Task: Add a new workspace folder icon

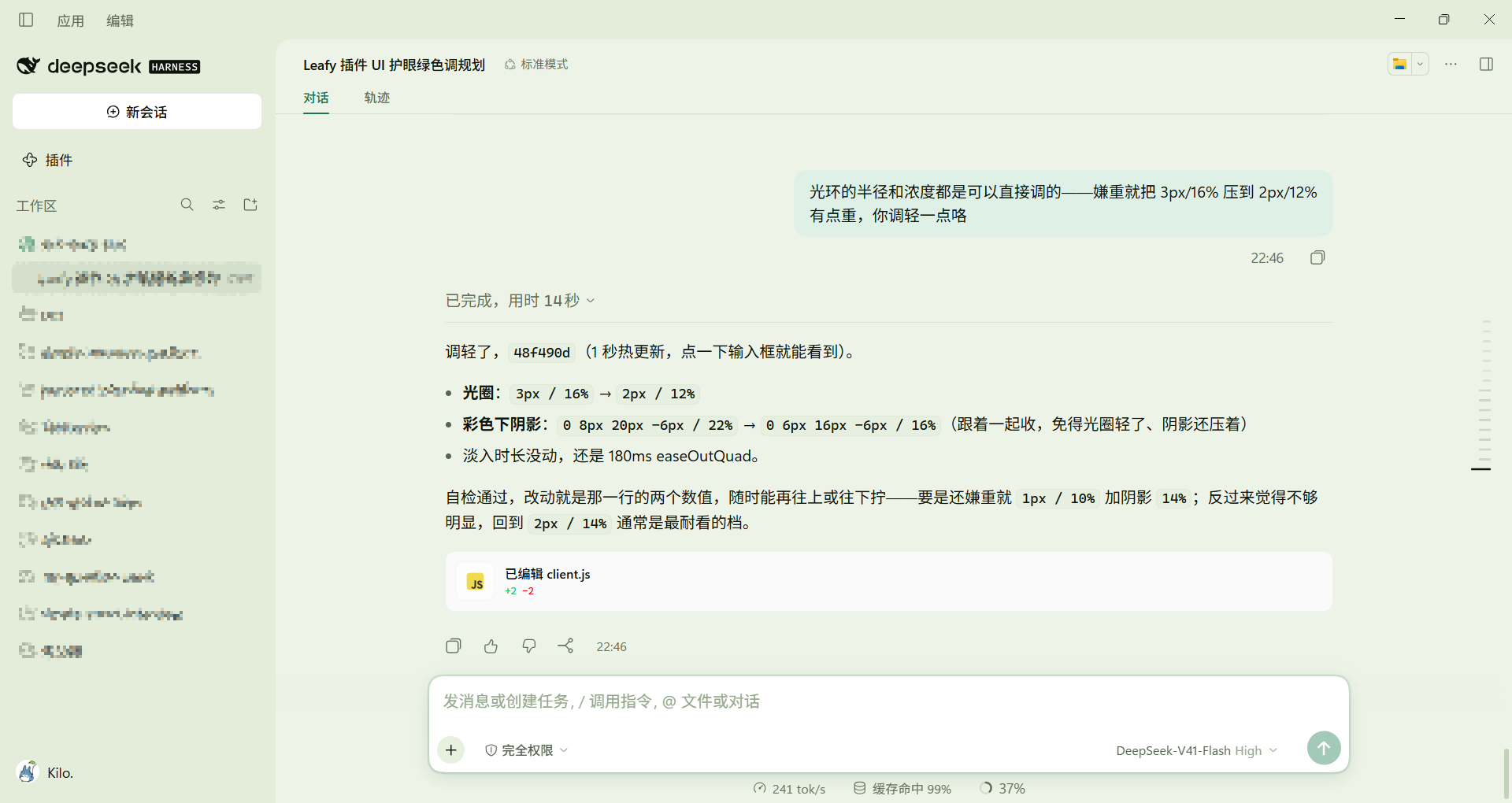Action: click(x=250, y=205)
